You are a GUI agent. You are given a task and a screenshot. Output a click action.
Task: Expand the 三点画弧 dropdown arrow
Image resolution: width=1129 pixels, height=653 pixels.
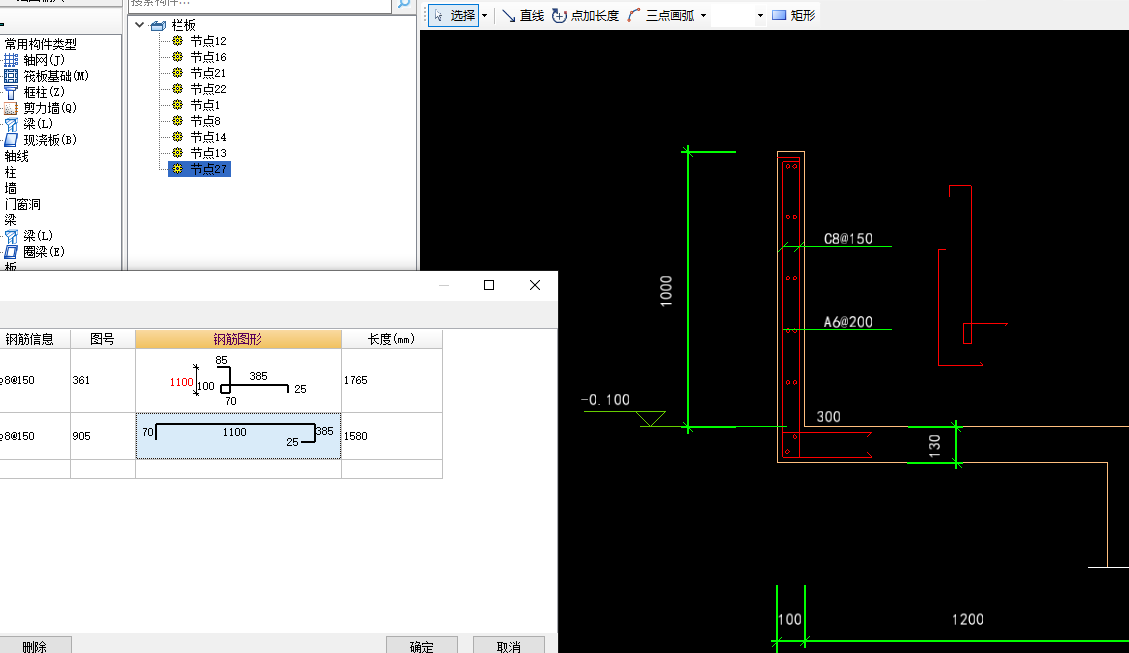click(x=703, y=15)
